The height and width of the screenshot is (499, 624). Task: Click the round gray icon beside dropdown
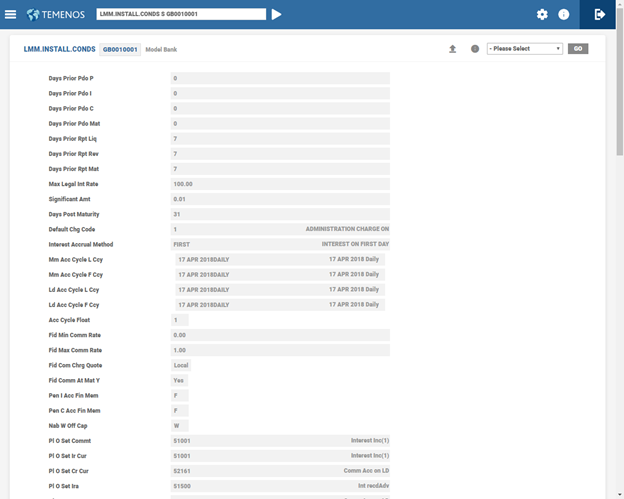click(x=475, y=49)
